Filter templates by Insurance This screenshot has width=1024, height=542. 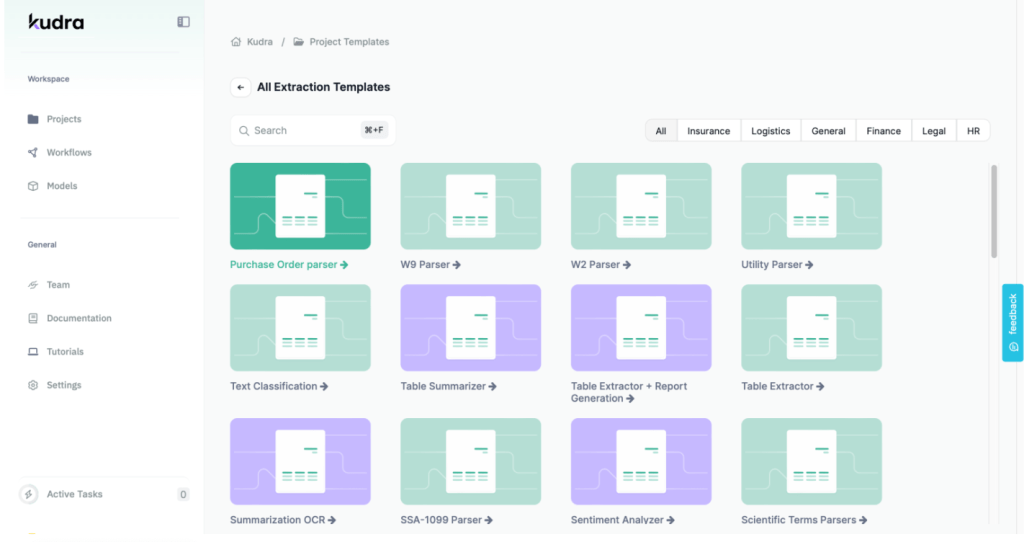click(709, 131)
